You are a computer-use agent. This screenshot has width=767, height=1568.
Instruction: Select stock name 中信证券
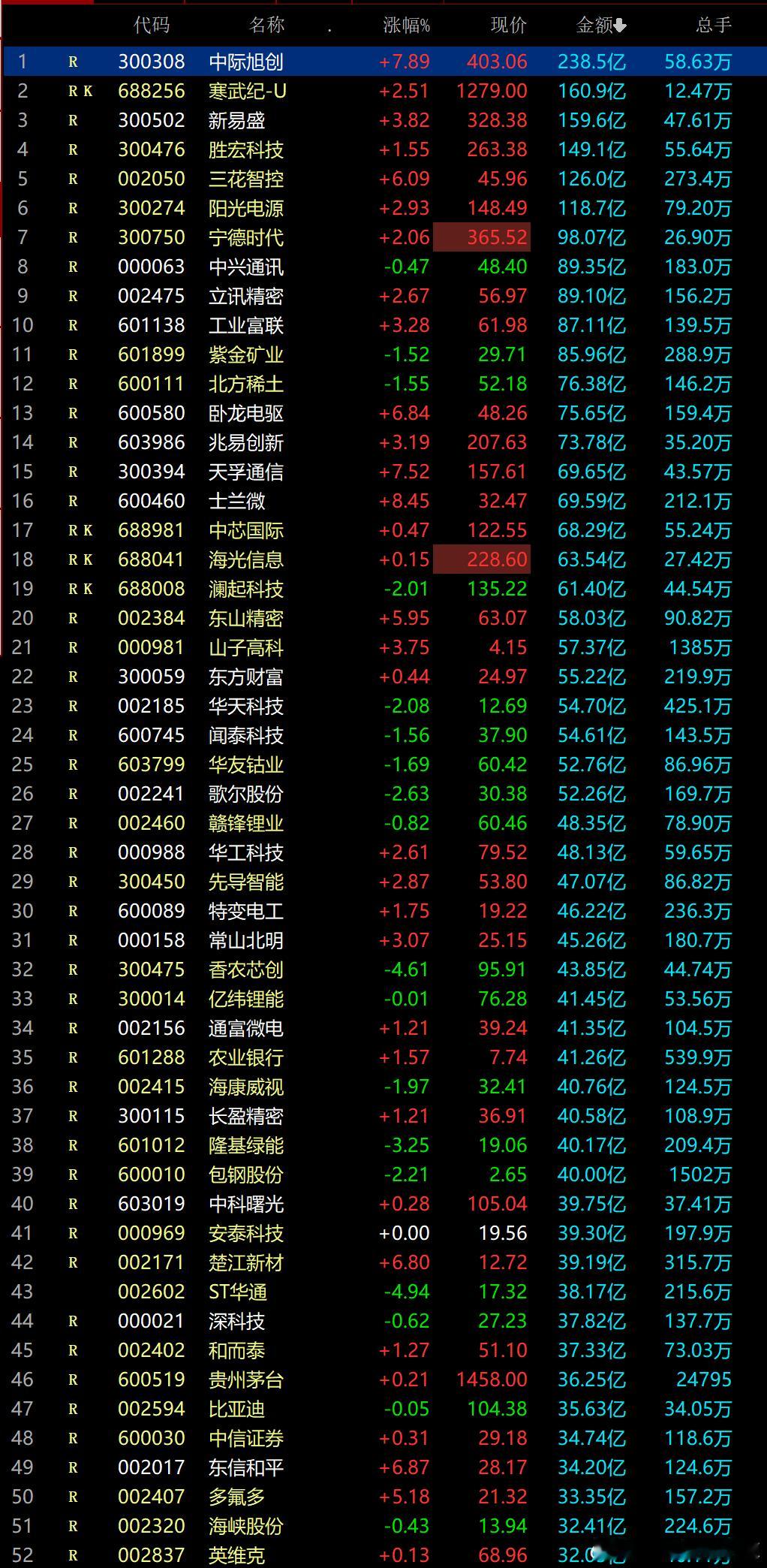246,1438
